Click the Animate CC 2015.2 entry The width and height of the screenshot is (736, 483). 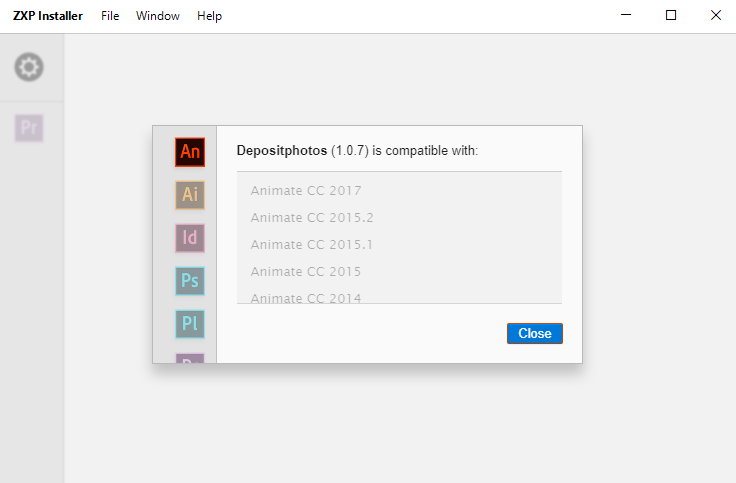[x=312, y=218]
